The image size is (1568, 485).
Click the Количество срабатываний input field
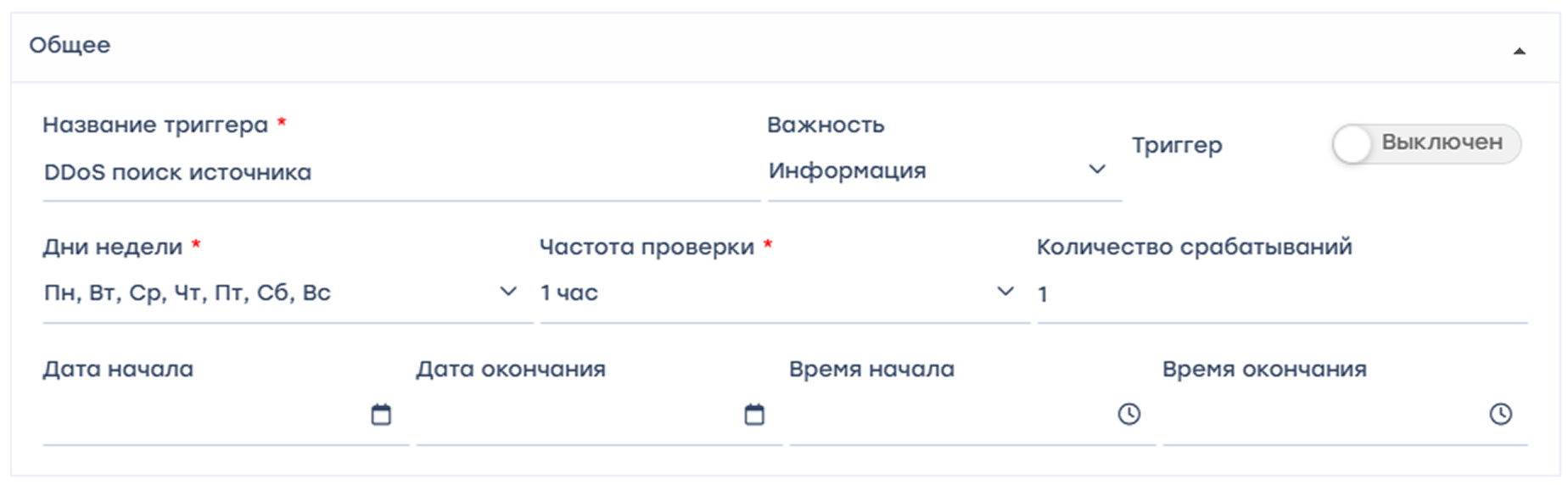[1281, 294]
